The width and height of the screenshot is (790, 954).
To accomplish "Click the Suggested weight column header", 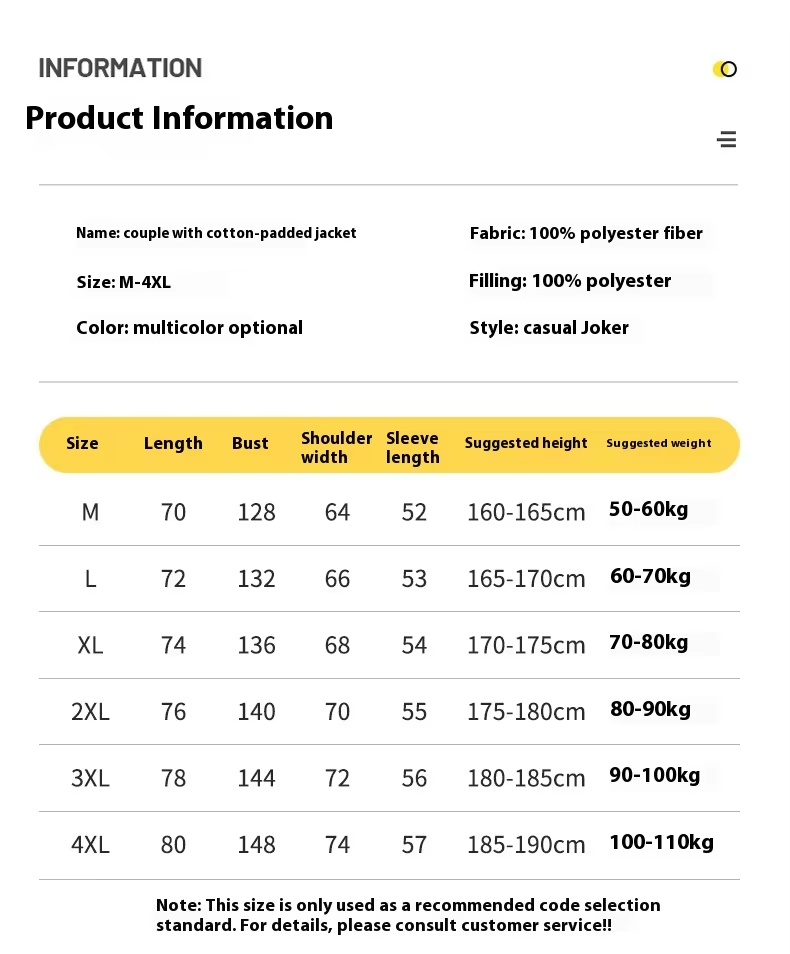I will tap(659, 443).
